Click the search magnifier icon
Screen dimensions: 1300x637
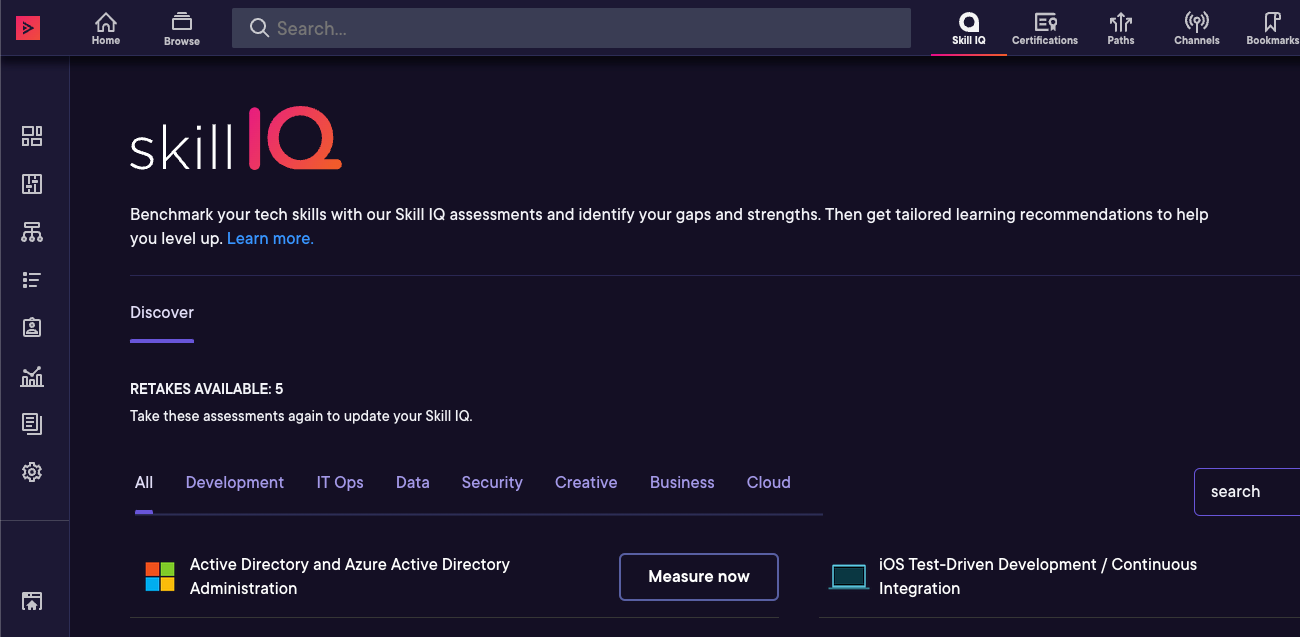[x=259, y=28]
